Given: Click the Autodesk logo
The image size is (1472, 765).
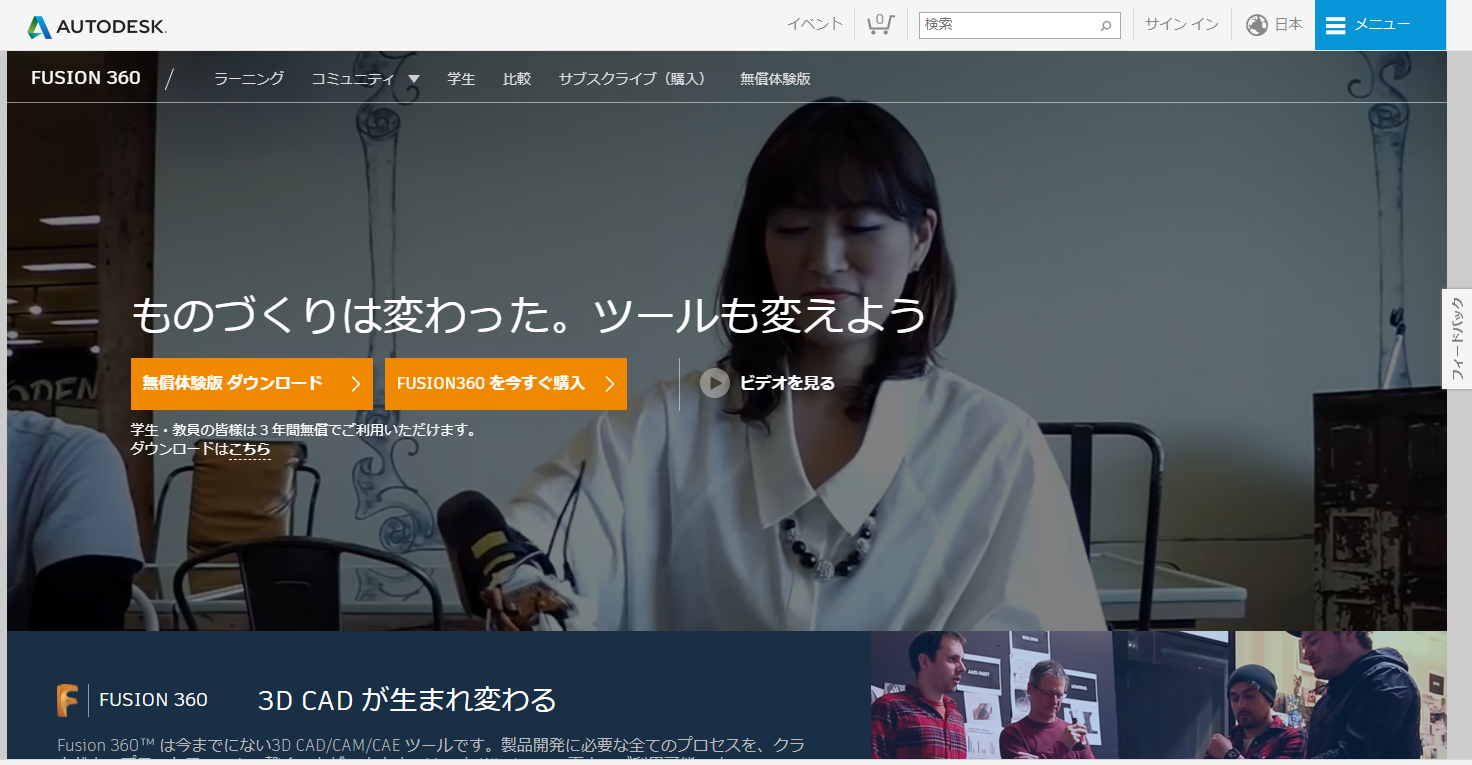Looking at the screenshot, I should tap(96, 26).
